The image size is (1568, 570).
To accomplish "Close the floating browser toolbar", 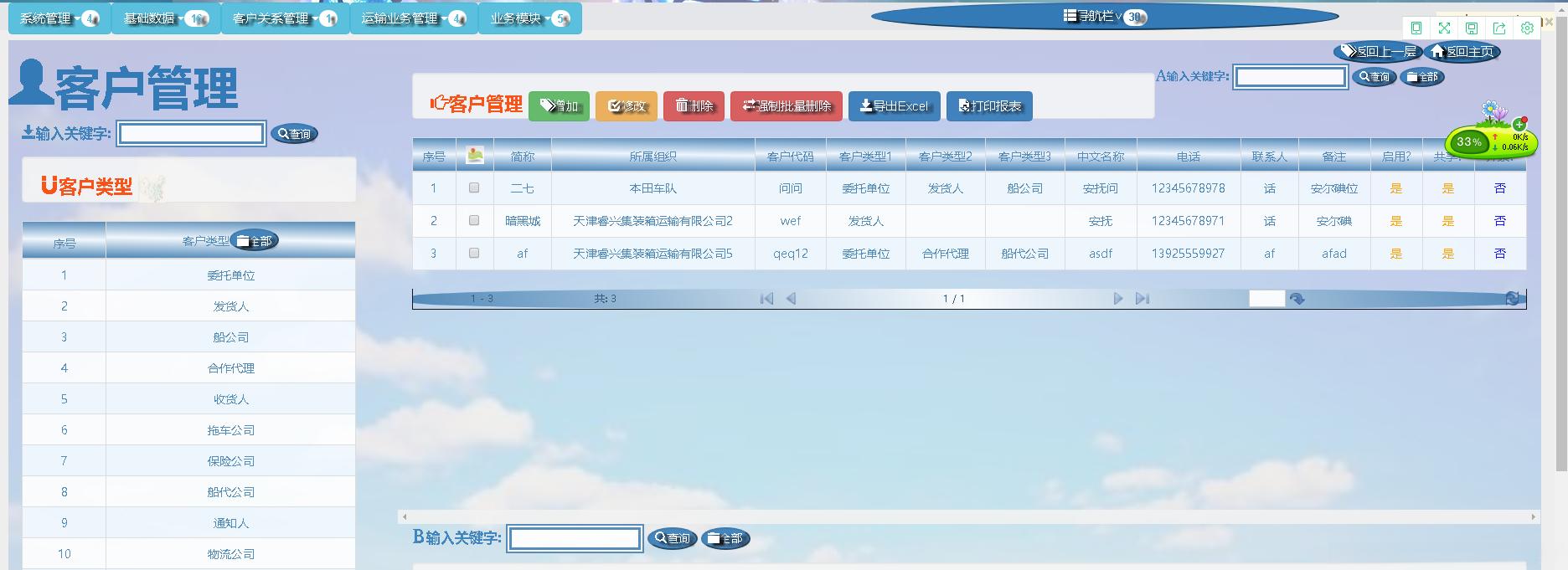I will (1549, 22).
